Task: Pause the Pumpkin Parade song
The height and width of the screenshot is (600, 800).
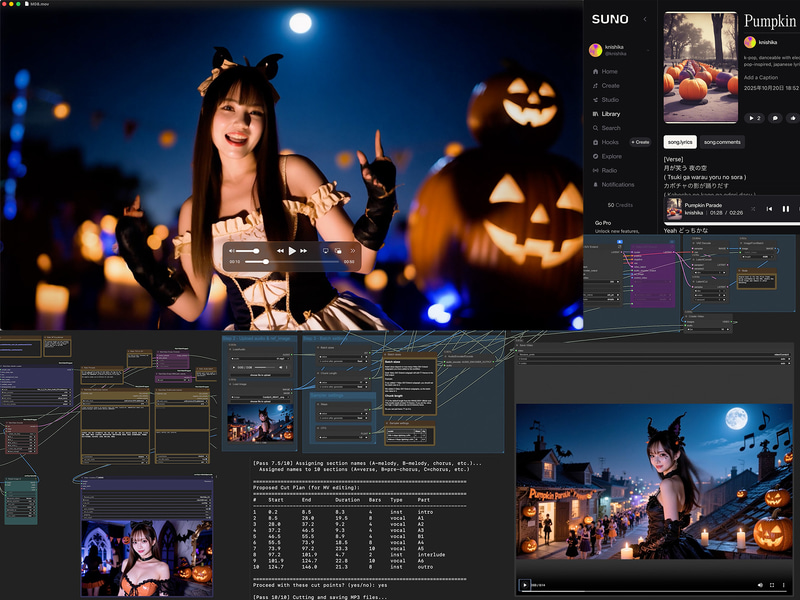Action: [x=785, y=209]
